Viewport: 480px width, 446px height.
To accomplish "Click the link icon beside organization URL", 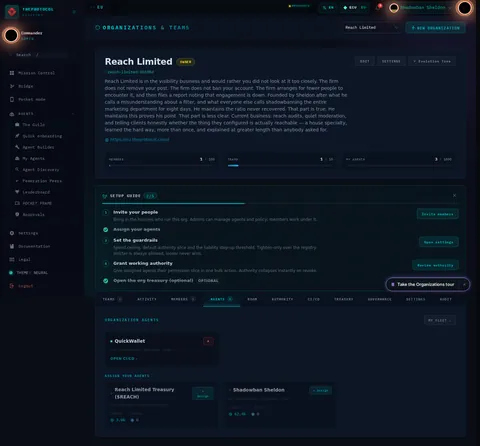I will pyautogui.click(x=107, y=140).
